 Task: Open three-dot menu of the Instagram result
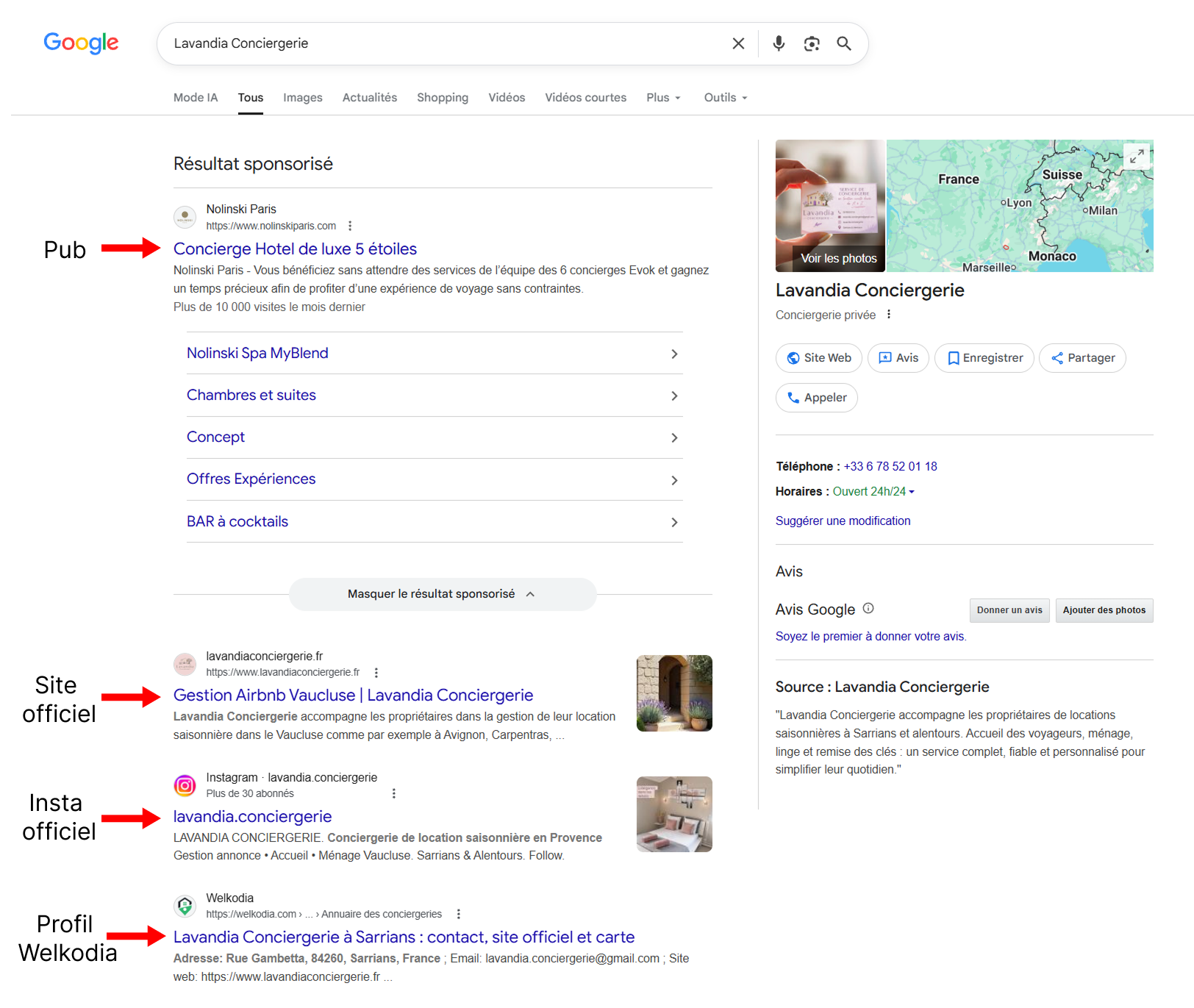394,793
